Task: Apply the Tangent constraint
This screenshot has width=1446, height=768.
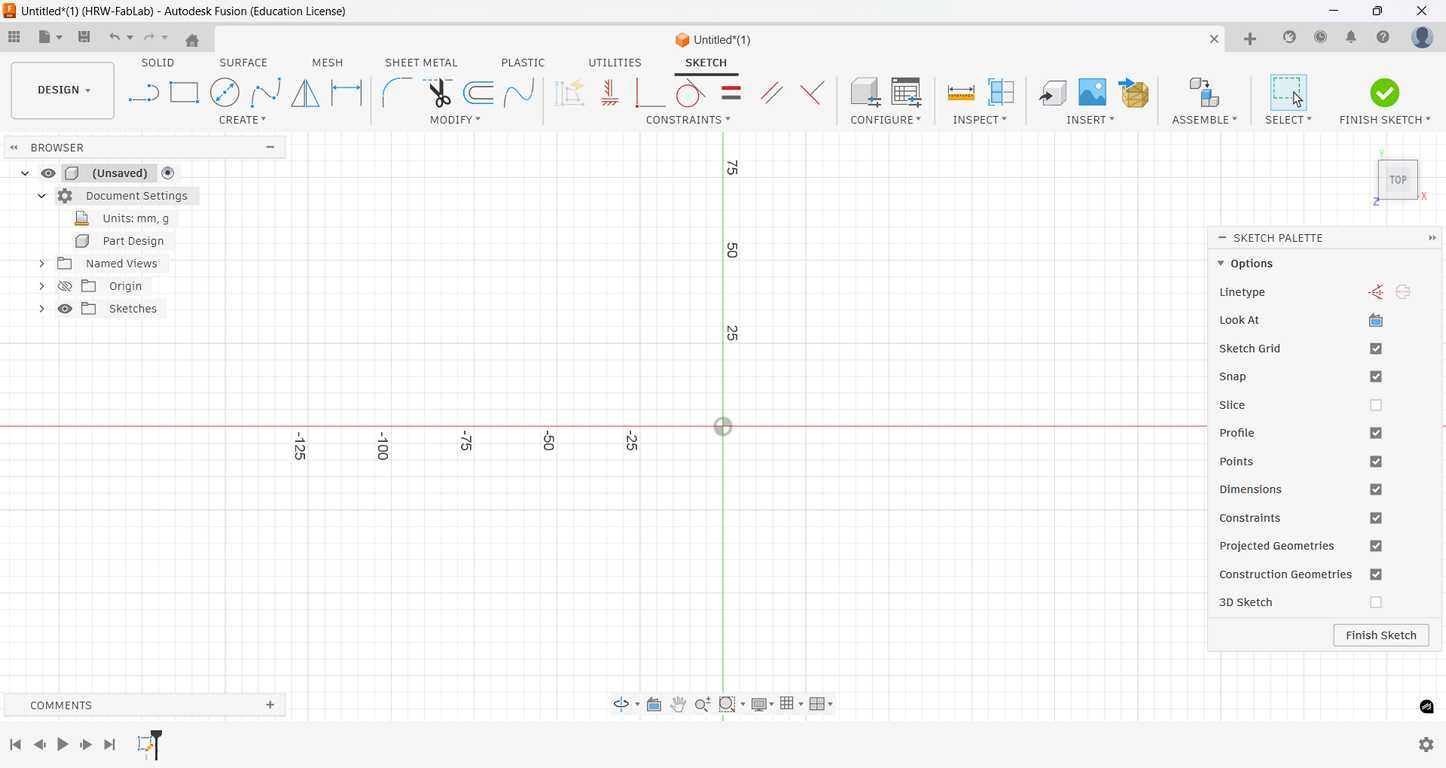Action: [690, 93]
